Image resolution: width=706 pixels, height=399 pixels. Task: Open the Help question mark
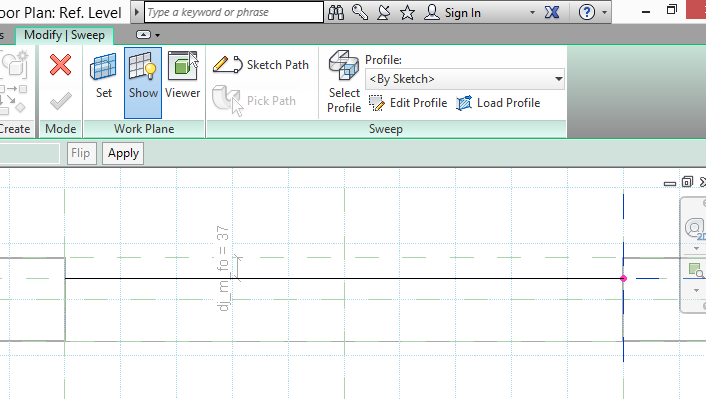click(587, 13)
